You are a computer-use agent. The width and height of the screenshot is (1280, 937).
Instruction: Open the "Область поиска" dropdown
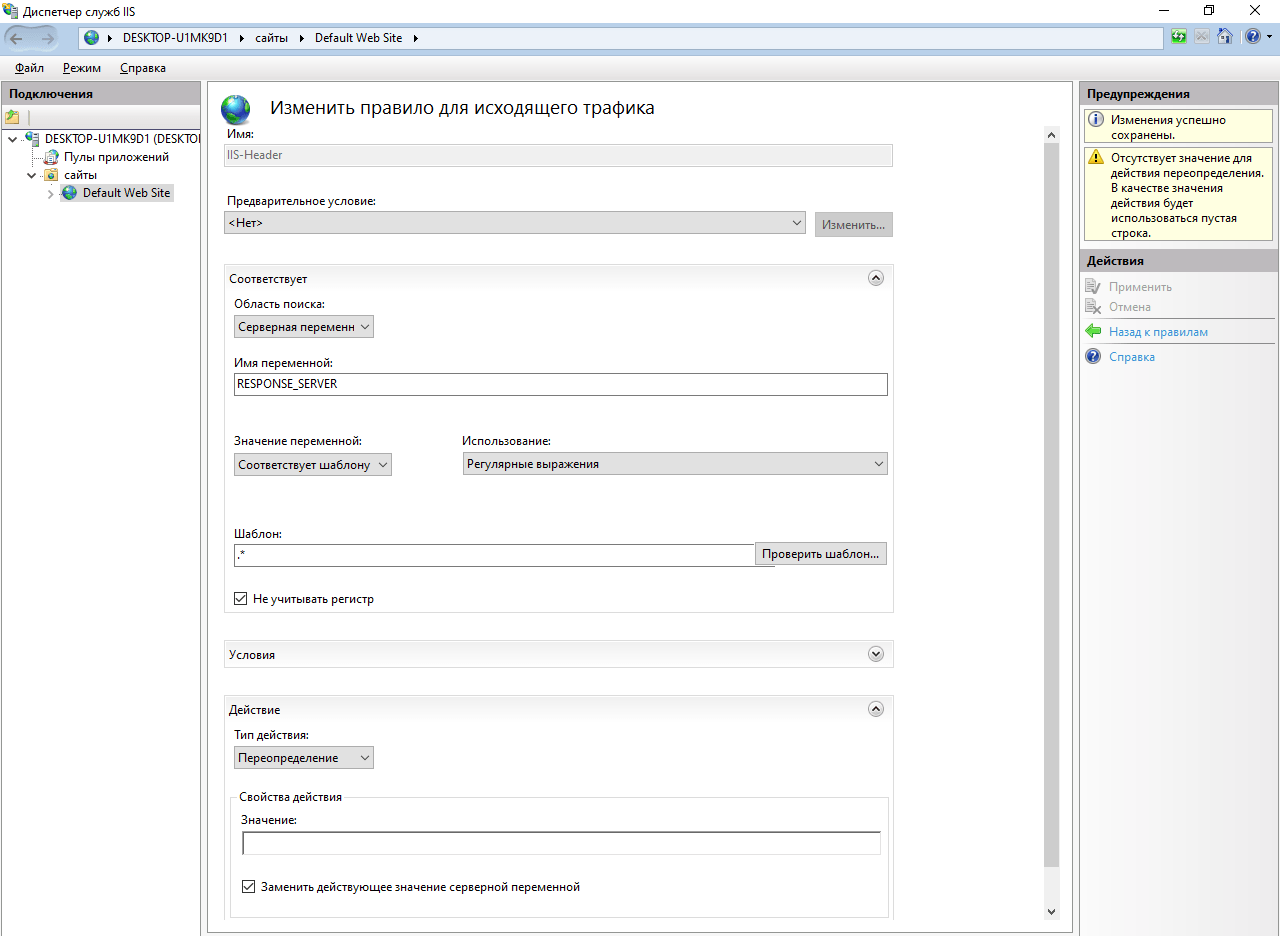(304, 327)
